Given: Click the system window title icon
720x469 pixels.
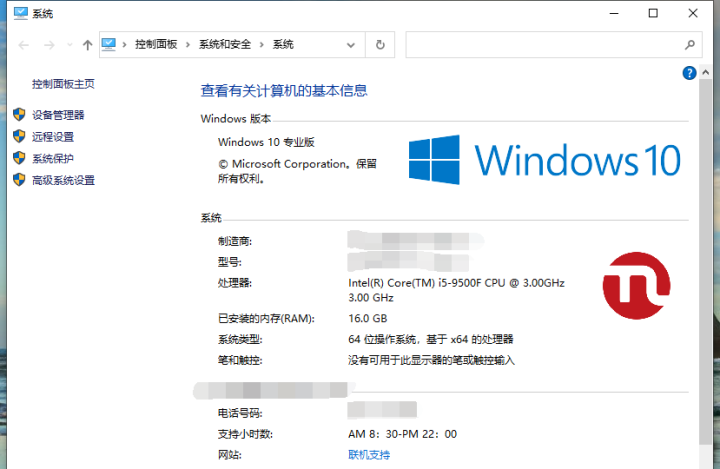Looking at the screenshot, I should point(21,13).
